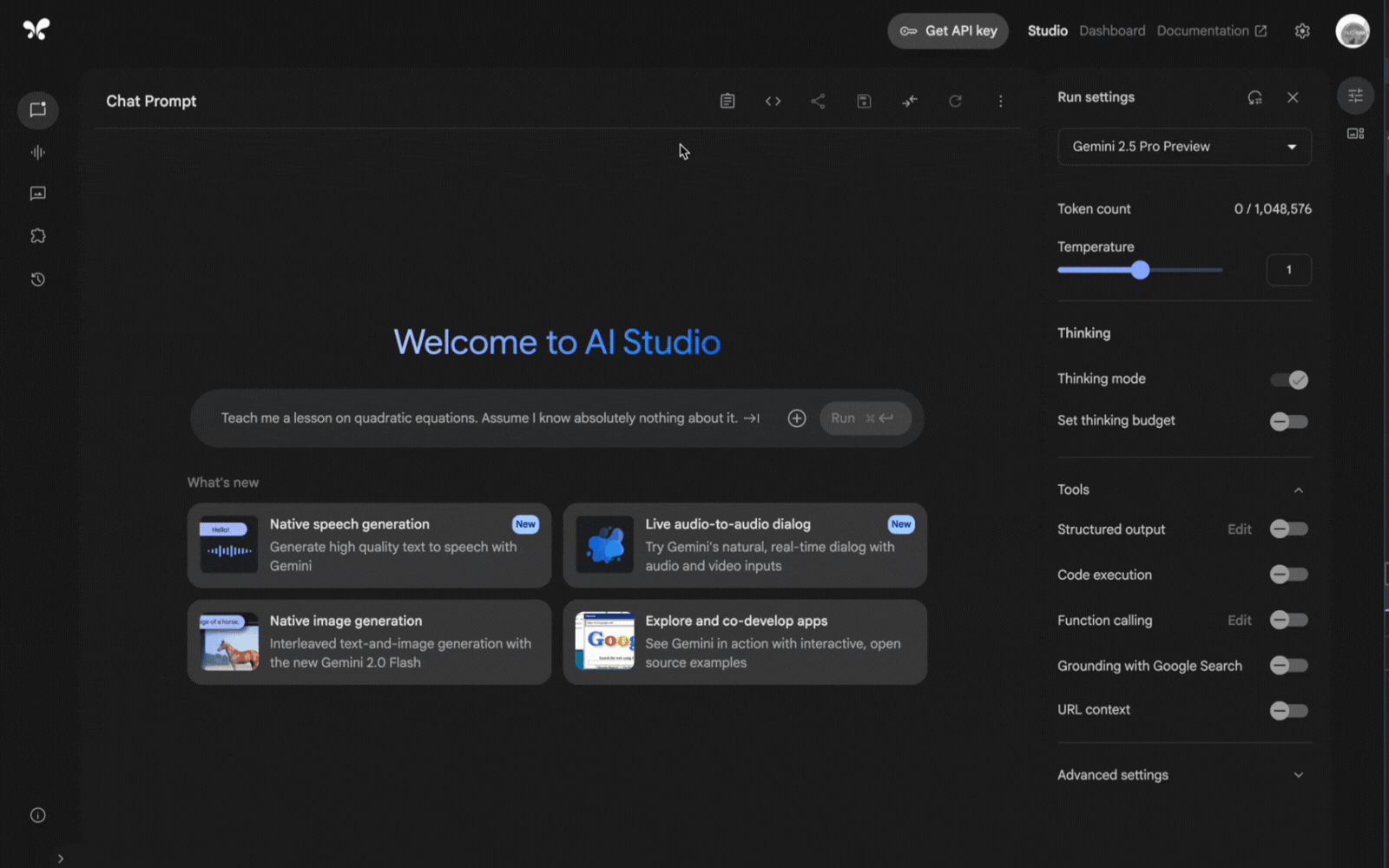Click the Share prompt icon

pyautogui.click(x=818, y=102)
